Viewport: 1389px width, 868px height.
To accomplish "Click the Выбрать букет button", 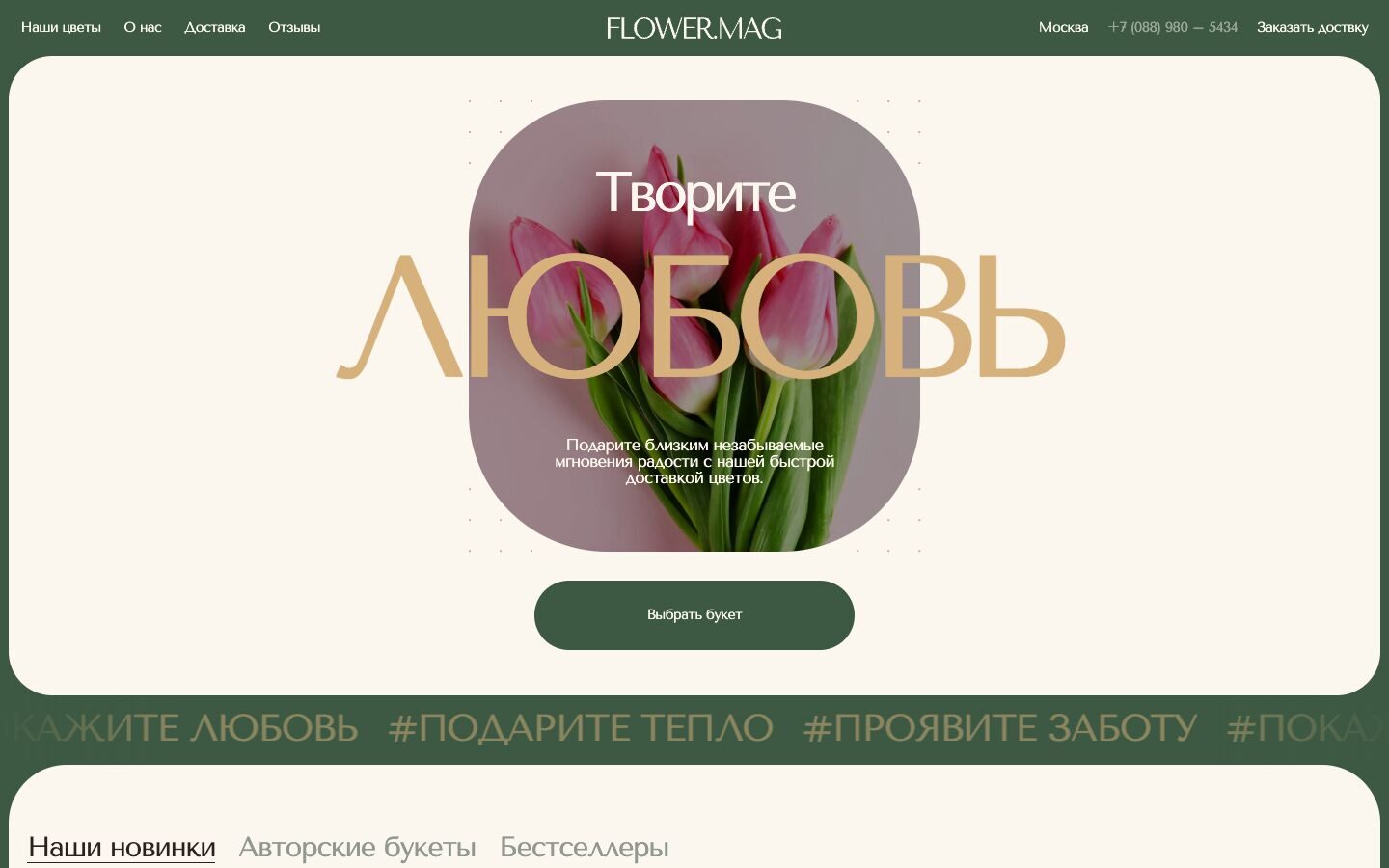I will 694,615.
